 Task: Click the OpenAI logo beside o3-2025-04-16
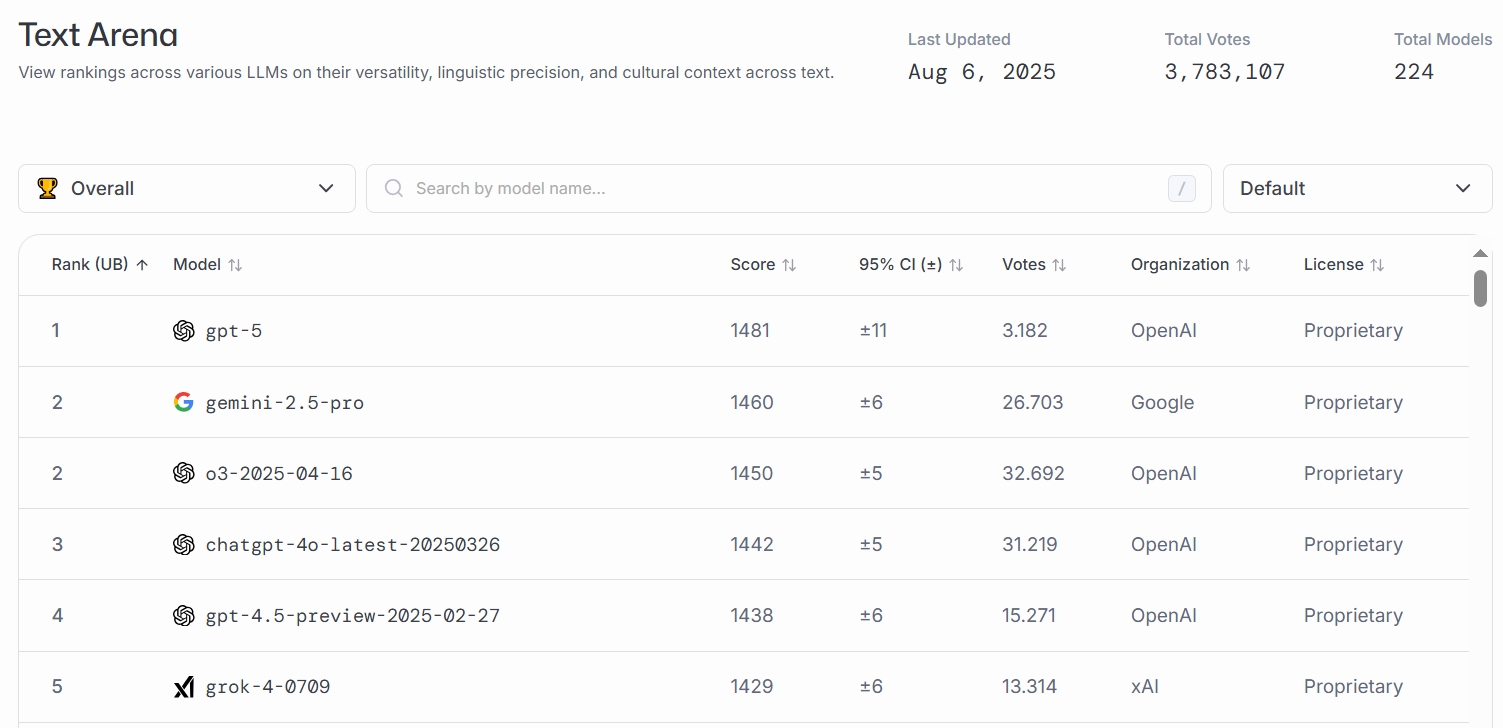tap(183, 473)
